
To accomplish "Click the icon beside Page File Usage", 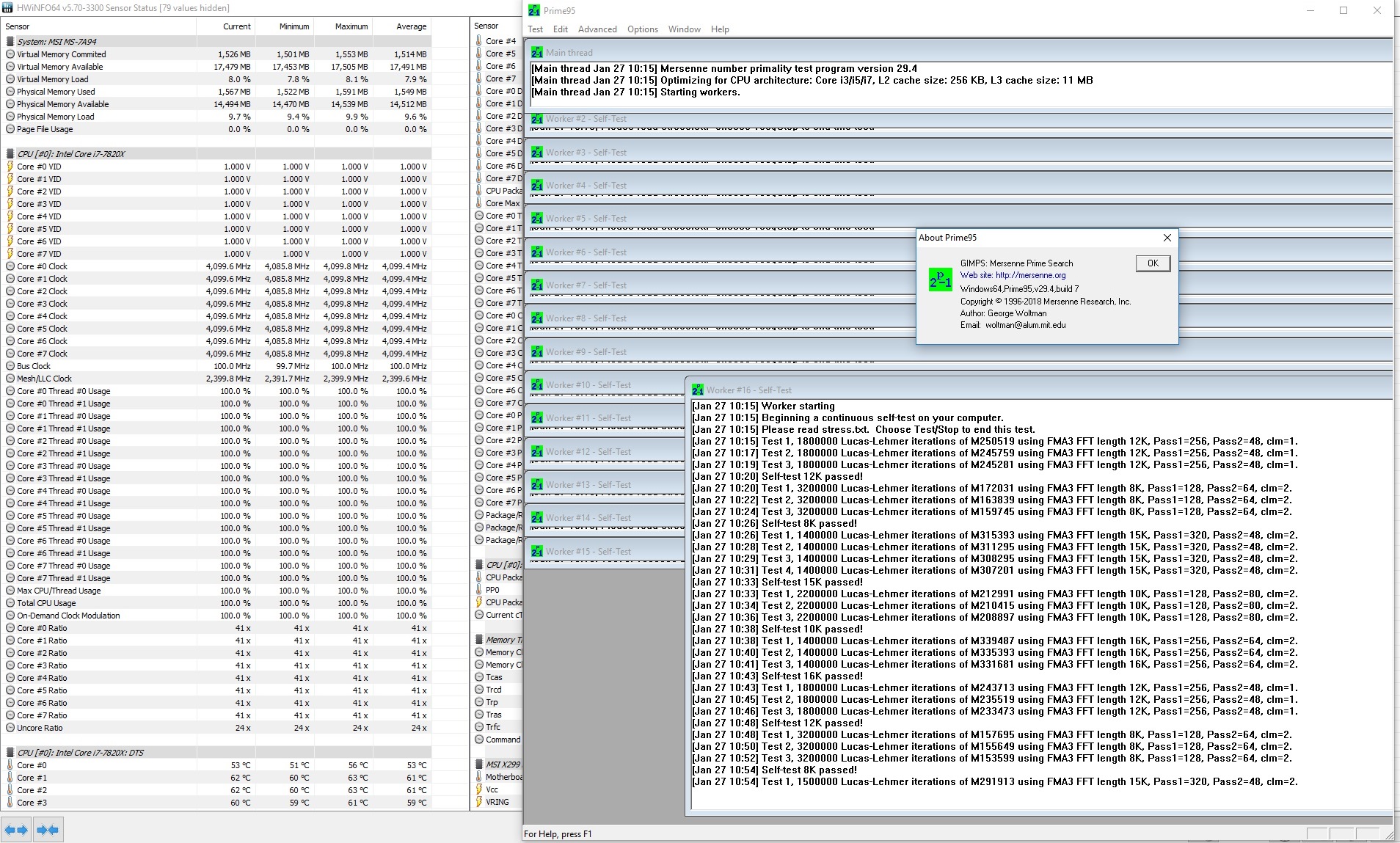I will point(10,129).
